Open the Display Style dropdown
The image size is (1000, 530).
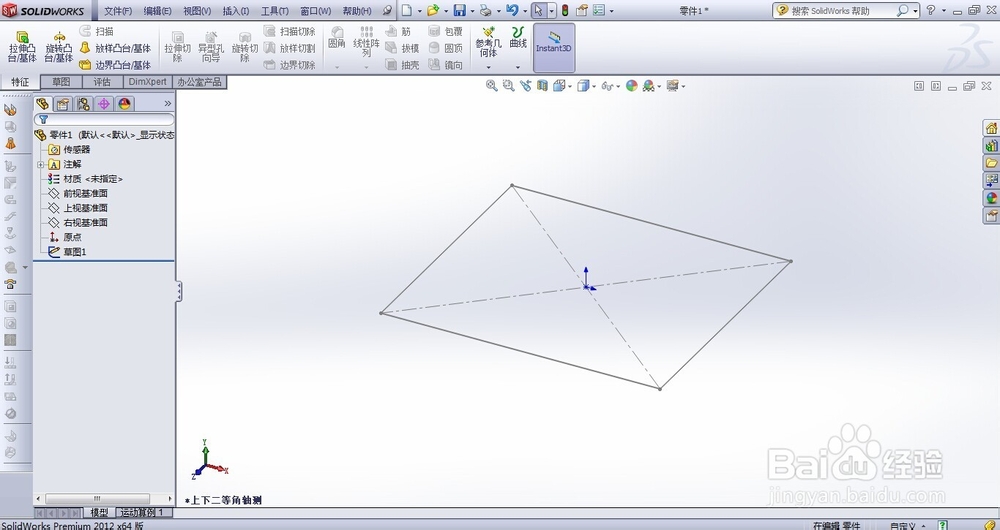pos(594,86)
